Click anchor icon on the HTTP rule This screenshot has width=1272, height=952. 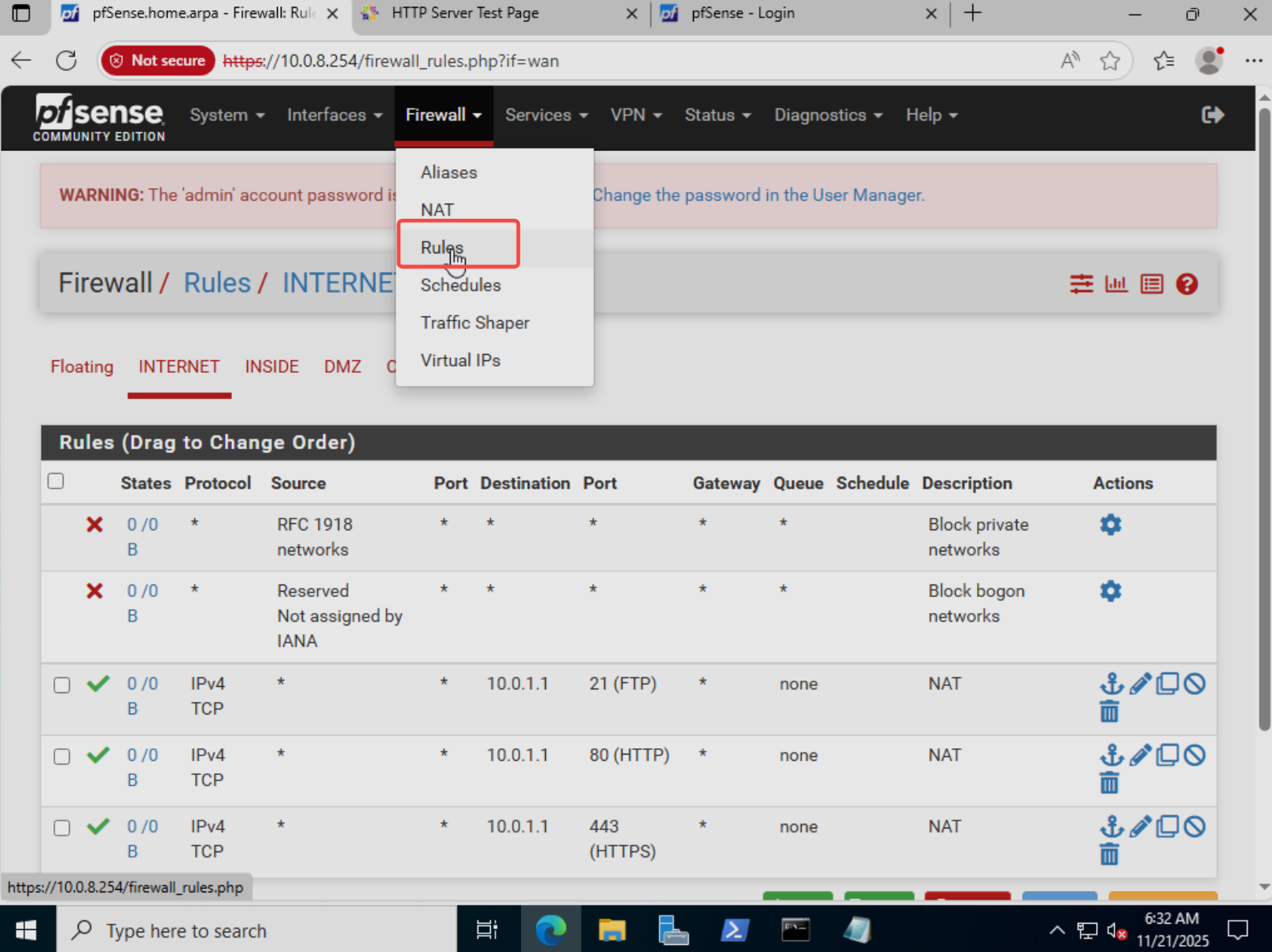tap(1111, 755)
